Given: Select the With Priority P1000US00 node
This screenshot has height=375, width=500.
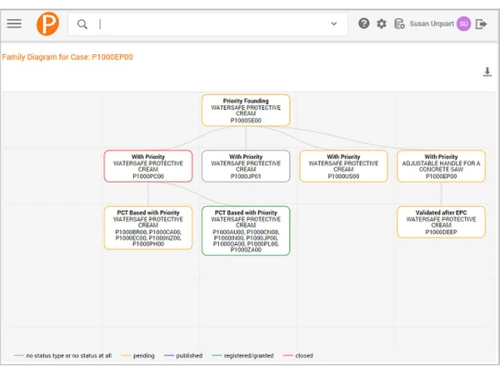Looking at the screenshot, I should click(343, 166).
